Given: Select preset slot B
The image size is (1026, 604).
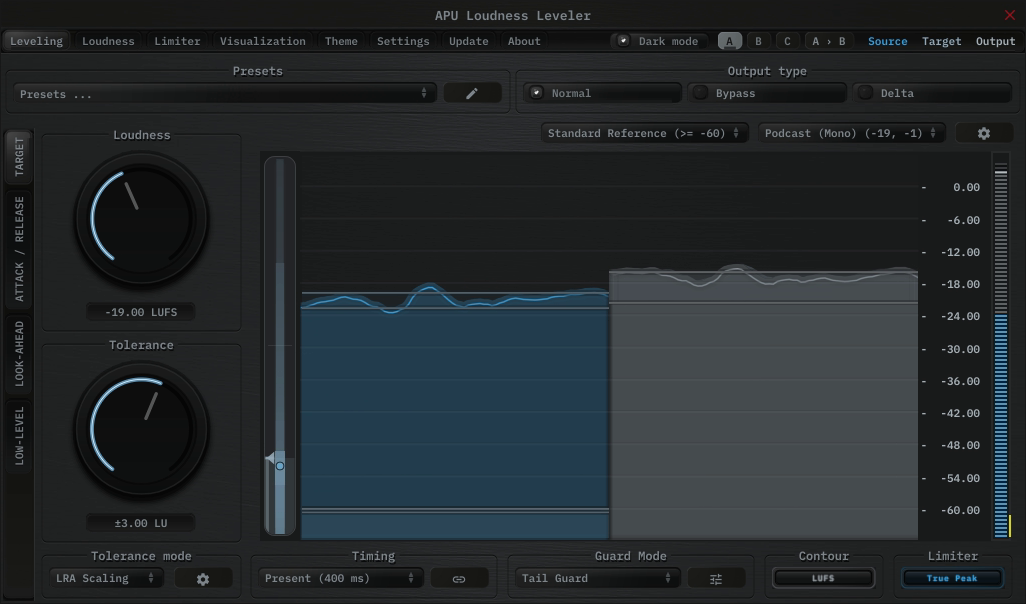Looking at the screenshot, I should pyautogui.click(x=758, y=41).
